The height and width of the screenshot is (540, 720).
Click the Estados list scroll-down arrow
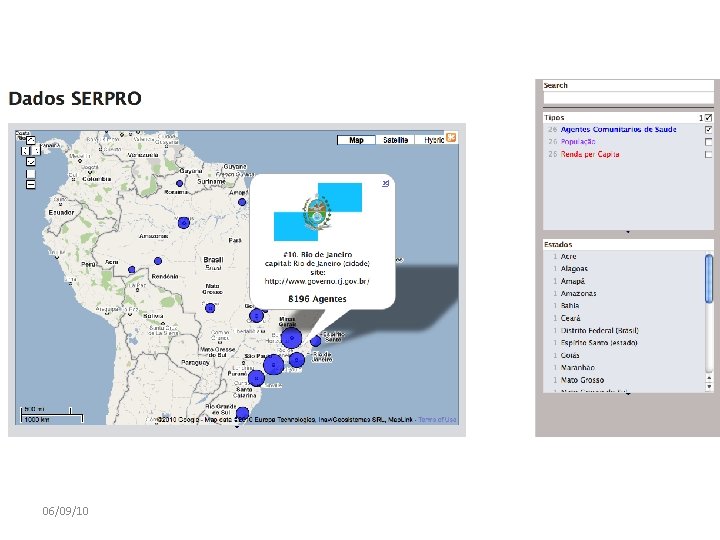709,386
